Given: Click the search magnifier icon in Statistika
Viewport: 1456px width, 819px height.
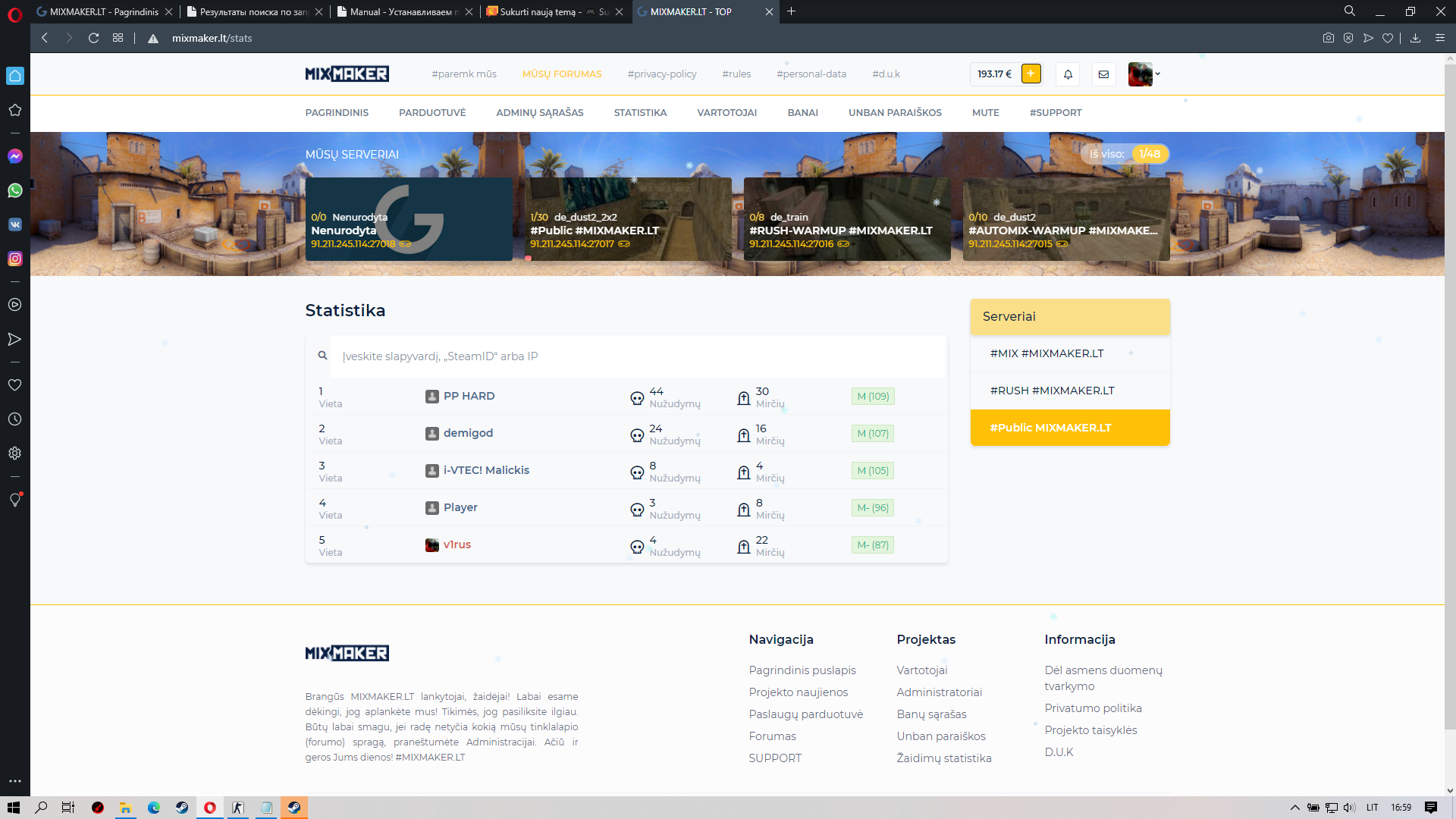Looking at the screenshot, I should pos(323,356).
